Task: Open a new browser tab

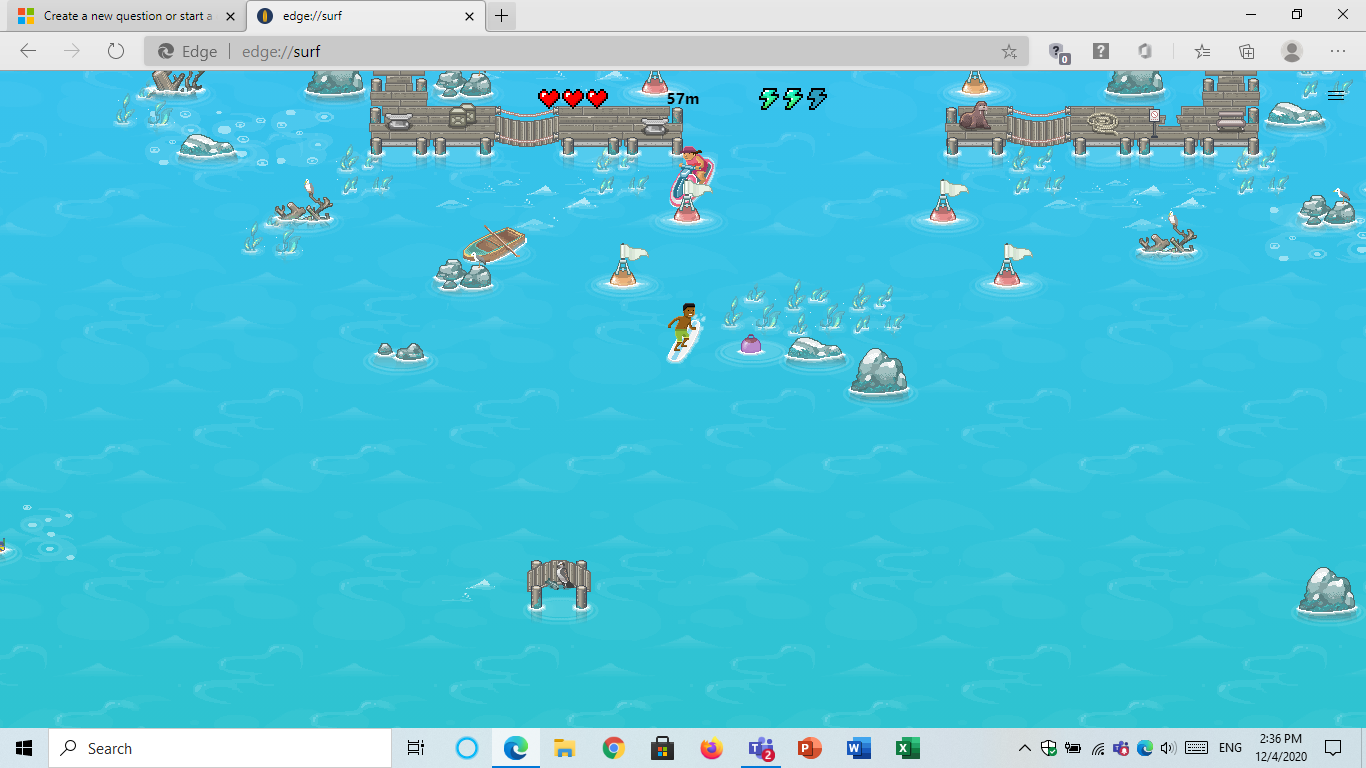Action: tap(502, 16)
